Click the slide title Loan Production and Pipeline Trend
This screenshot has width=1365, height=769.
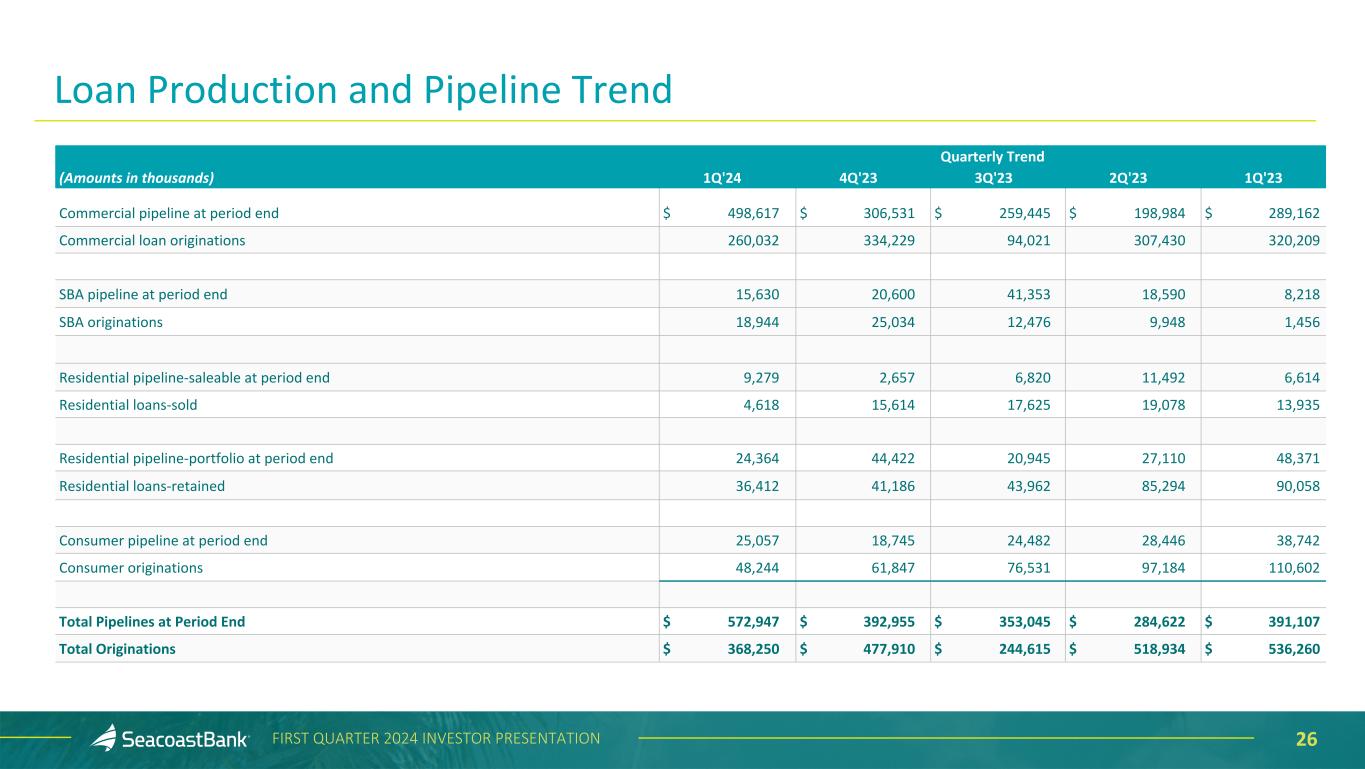click(363, 90)
